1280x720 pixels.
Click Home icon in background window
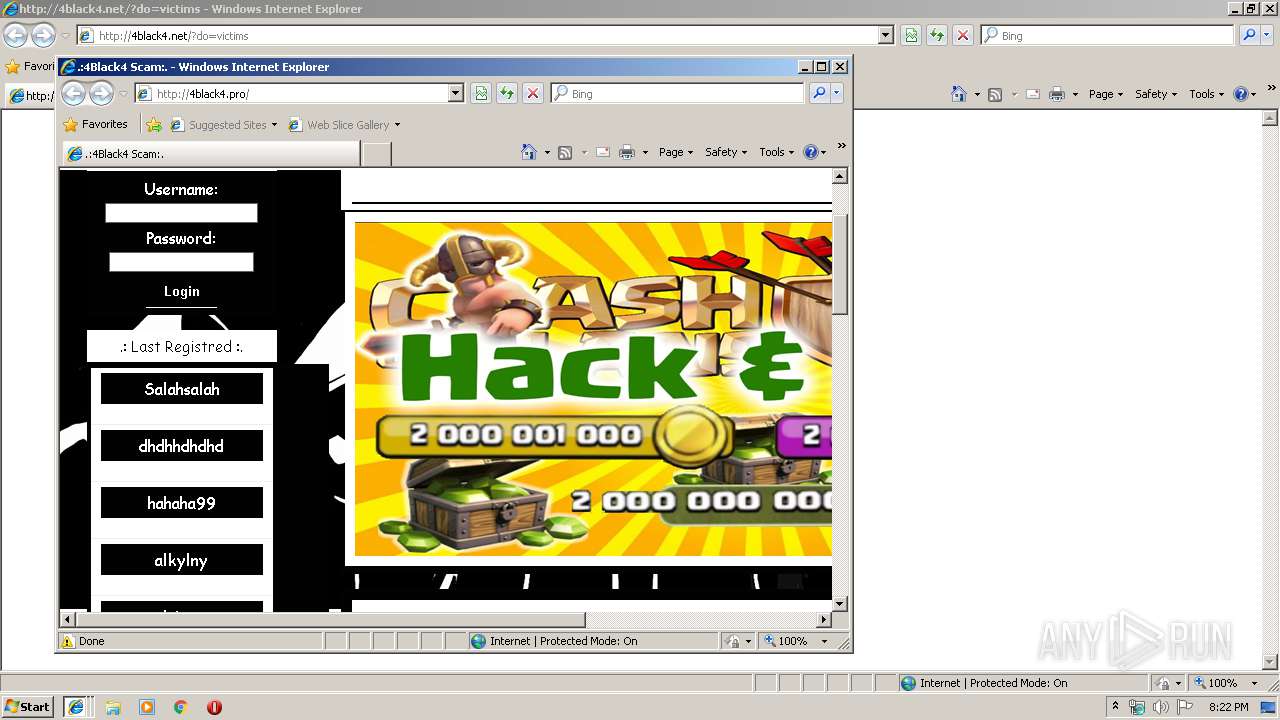click(959, 94)
